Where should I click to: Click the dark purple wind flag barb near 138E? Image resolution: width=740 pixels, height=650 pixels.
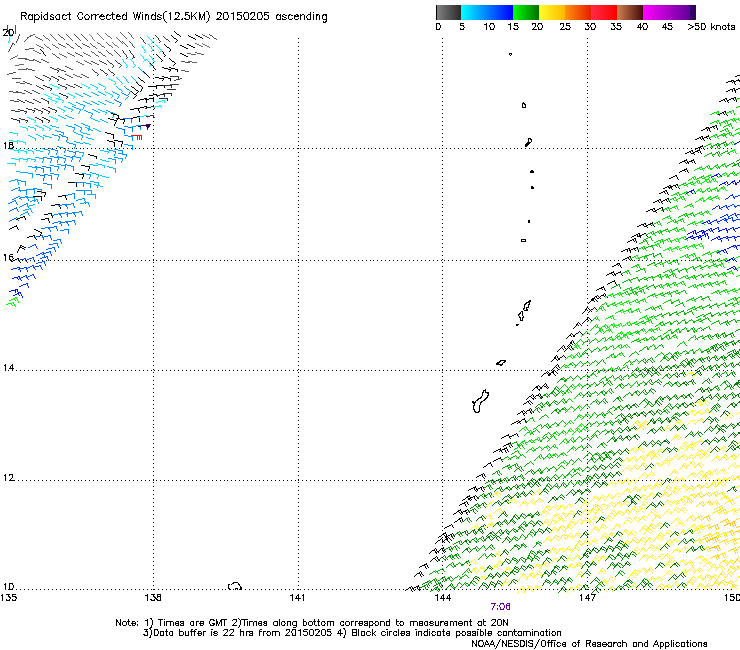[145, 127]
